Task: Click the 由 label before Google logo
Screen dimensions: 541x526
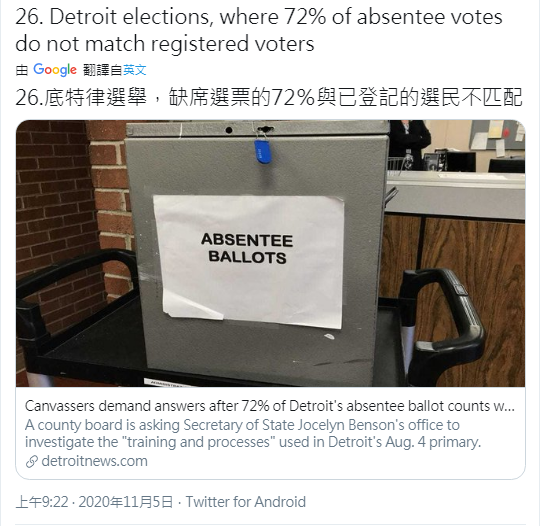Action: [x=22, y=70]
